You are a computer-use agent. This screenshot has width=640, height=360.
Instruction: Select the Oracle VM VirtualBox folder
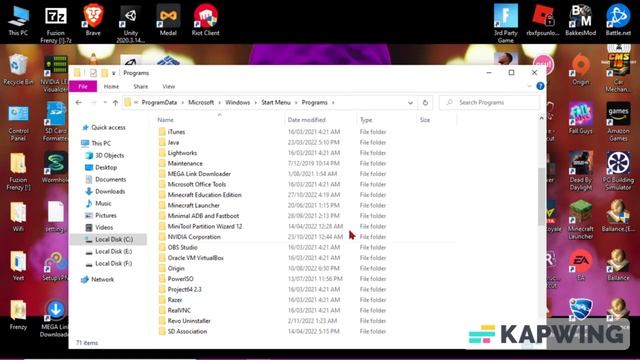click(306, 258)
